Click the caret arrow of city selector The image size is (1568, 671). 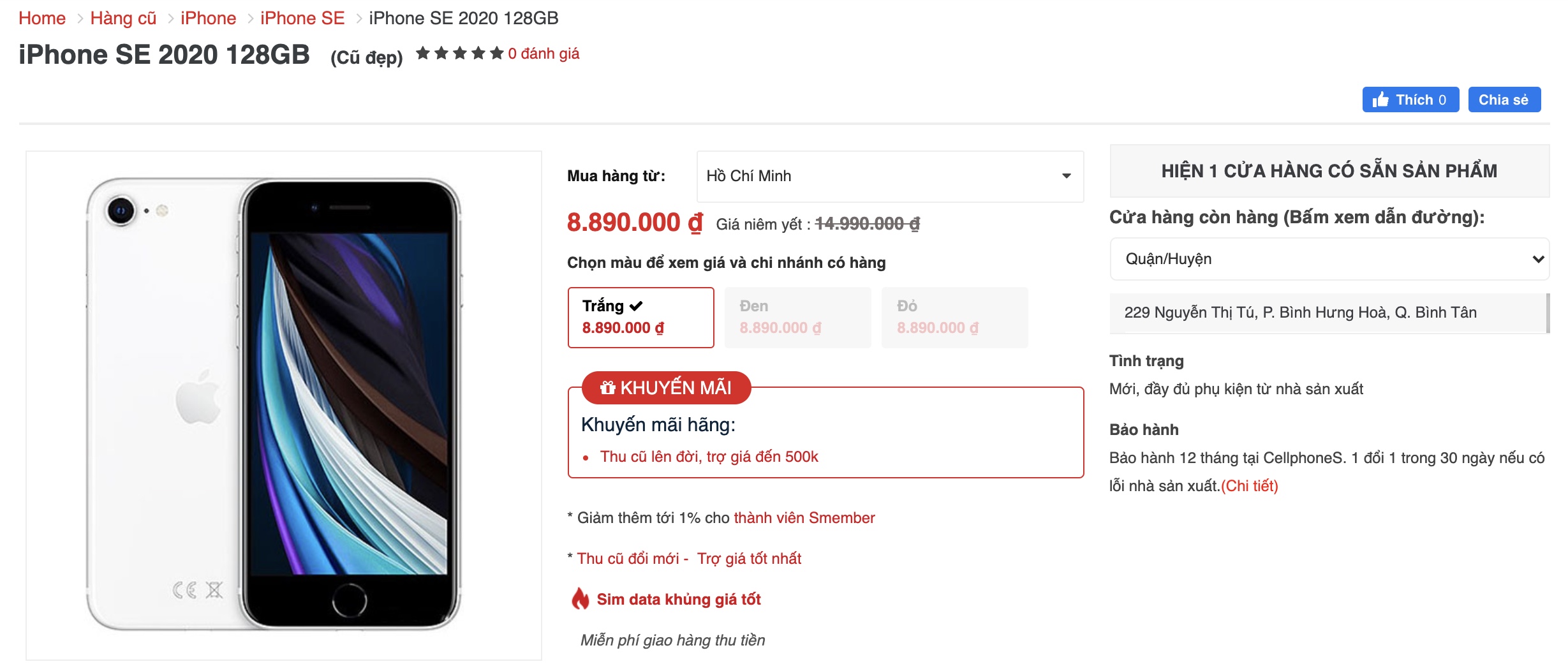click(x=1066, y=176)
